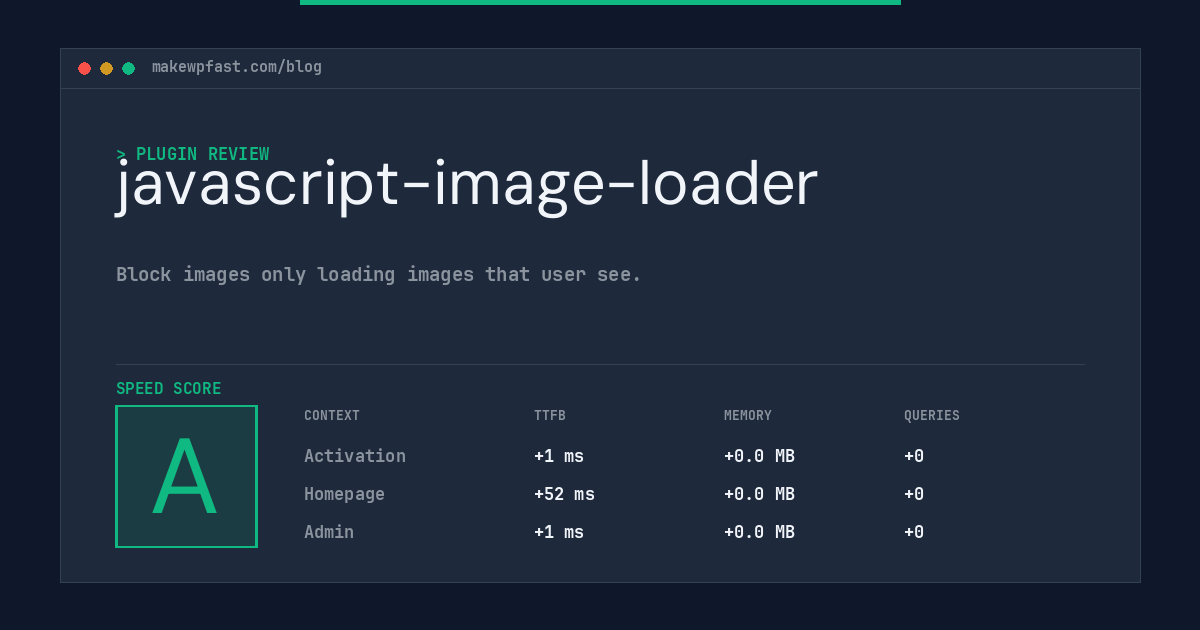The height and width of the screenshot is (630, 1200).
Task: Click the 'Block images only loading' description
Action: click(x=379, y=274)
